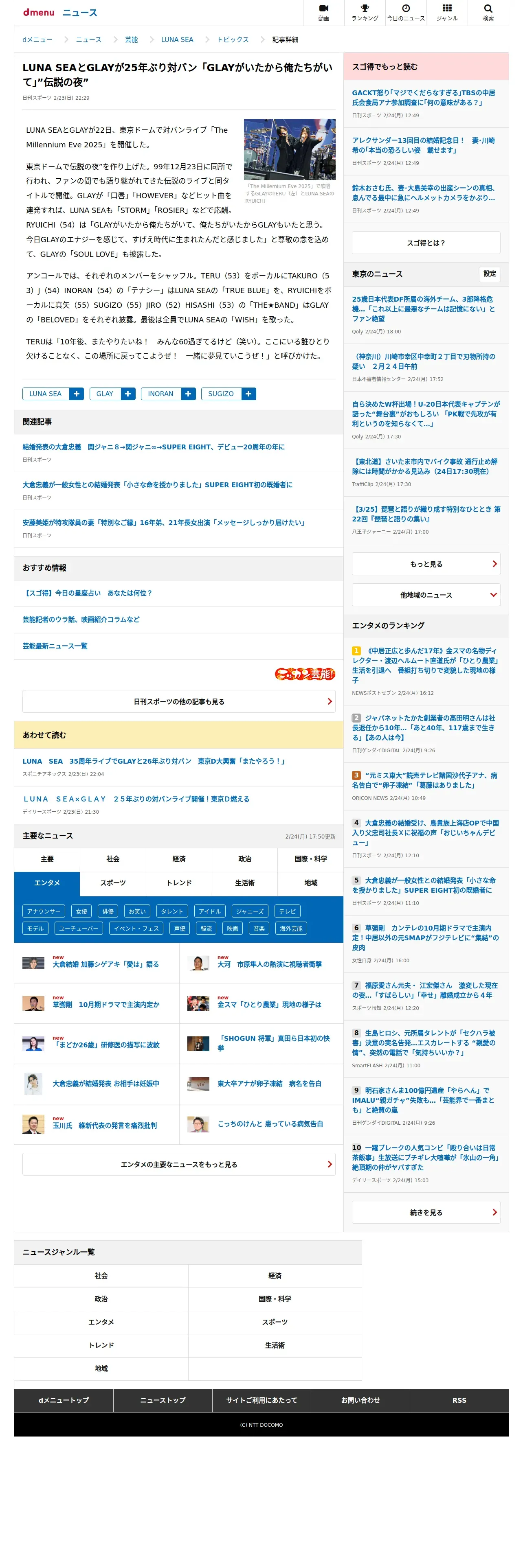Screen dimensions: 523x1568
Task: Click the スゴ得とは？ button
Action: [x=426, y=243]
